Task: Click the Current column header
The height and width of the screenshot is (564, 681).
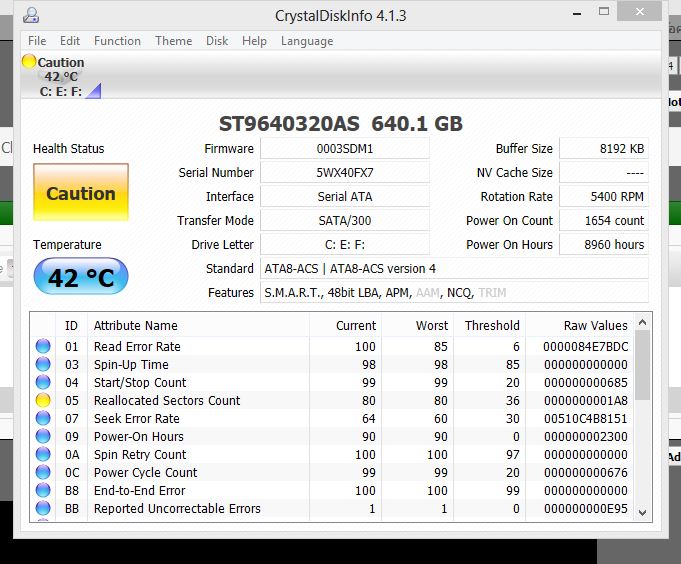Action: tap(346, 325)
